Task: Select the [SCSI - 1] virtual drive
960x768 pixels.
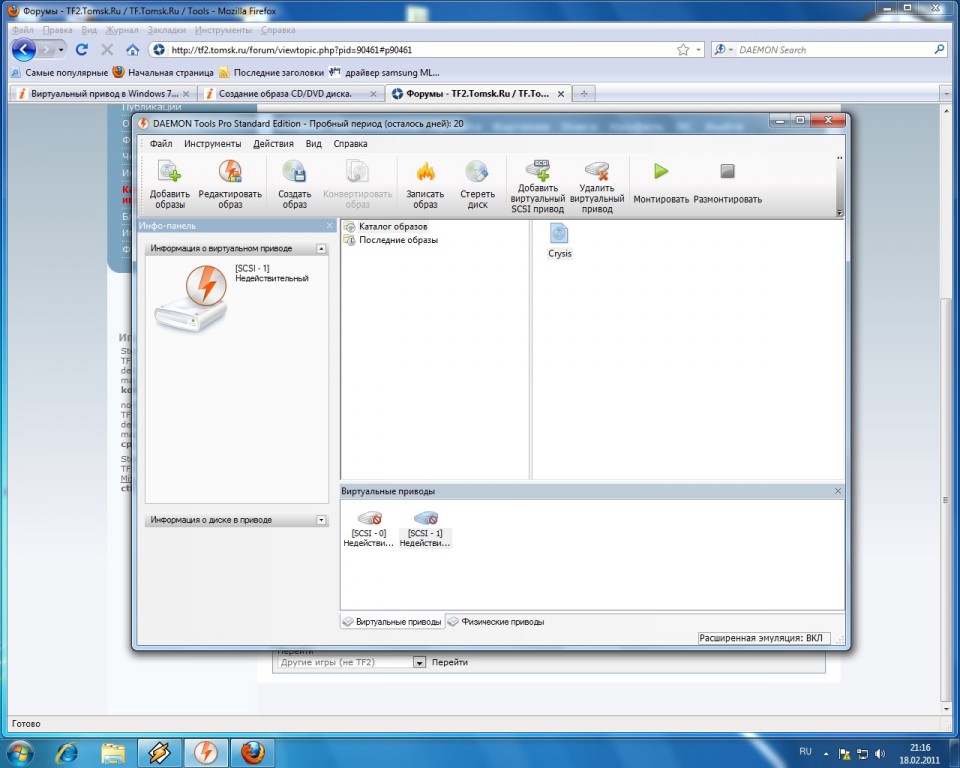Action: pyautogui.click(x=425, y=529)
